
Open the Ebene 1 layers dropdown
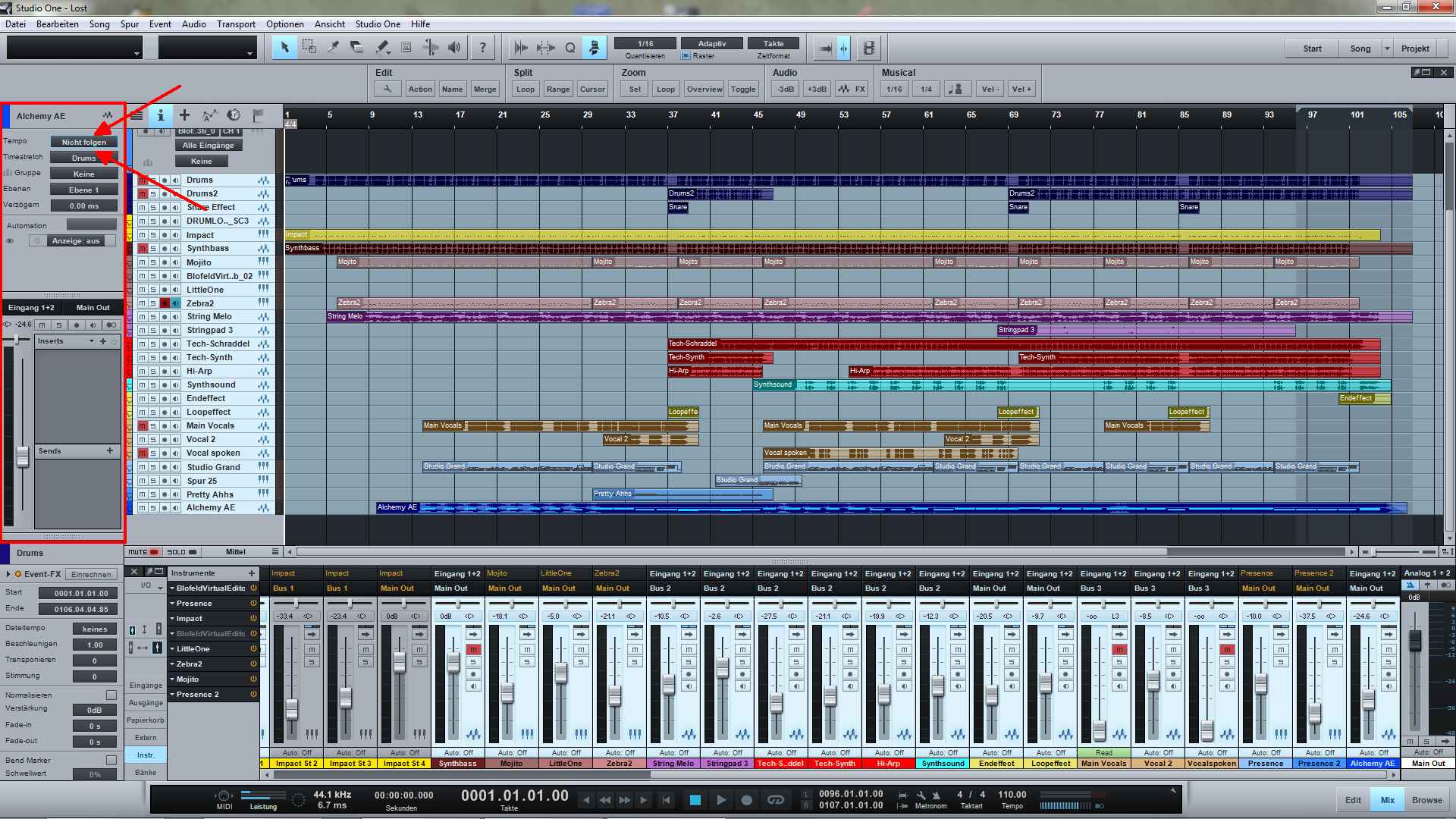pyautogui.click(x=84, y=190)
